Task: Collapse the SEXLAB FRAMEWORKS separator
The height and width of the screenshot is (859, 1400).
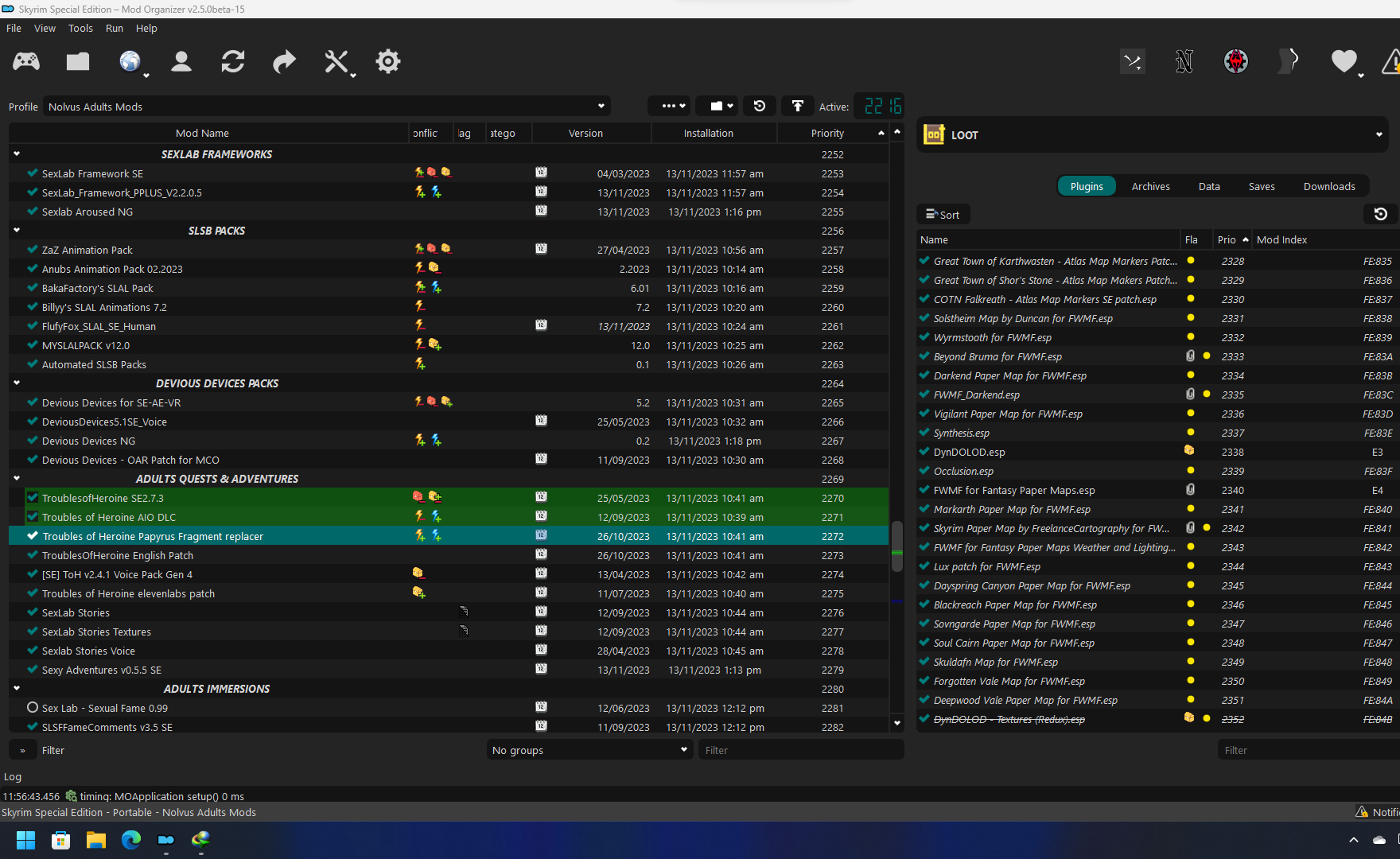Action: click(17, 154)
